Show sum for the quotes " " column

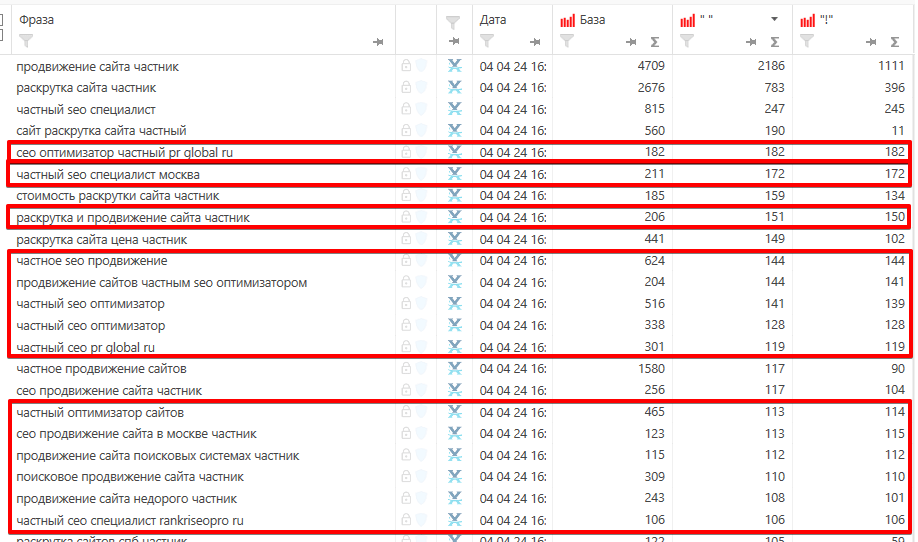click(775, 42)
